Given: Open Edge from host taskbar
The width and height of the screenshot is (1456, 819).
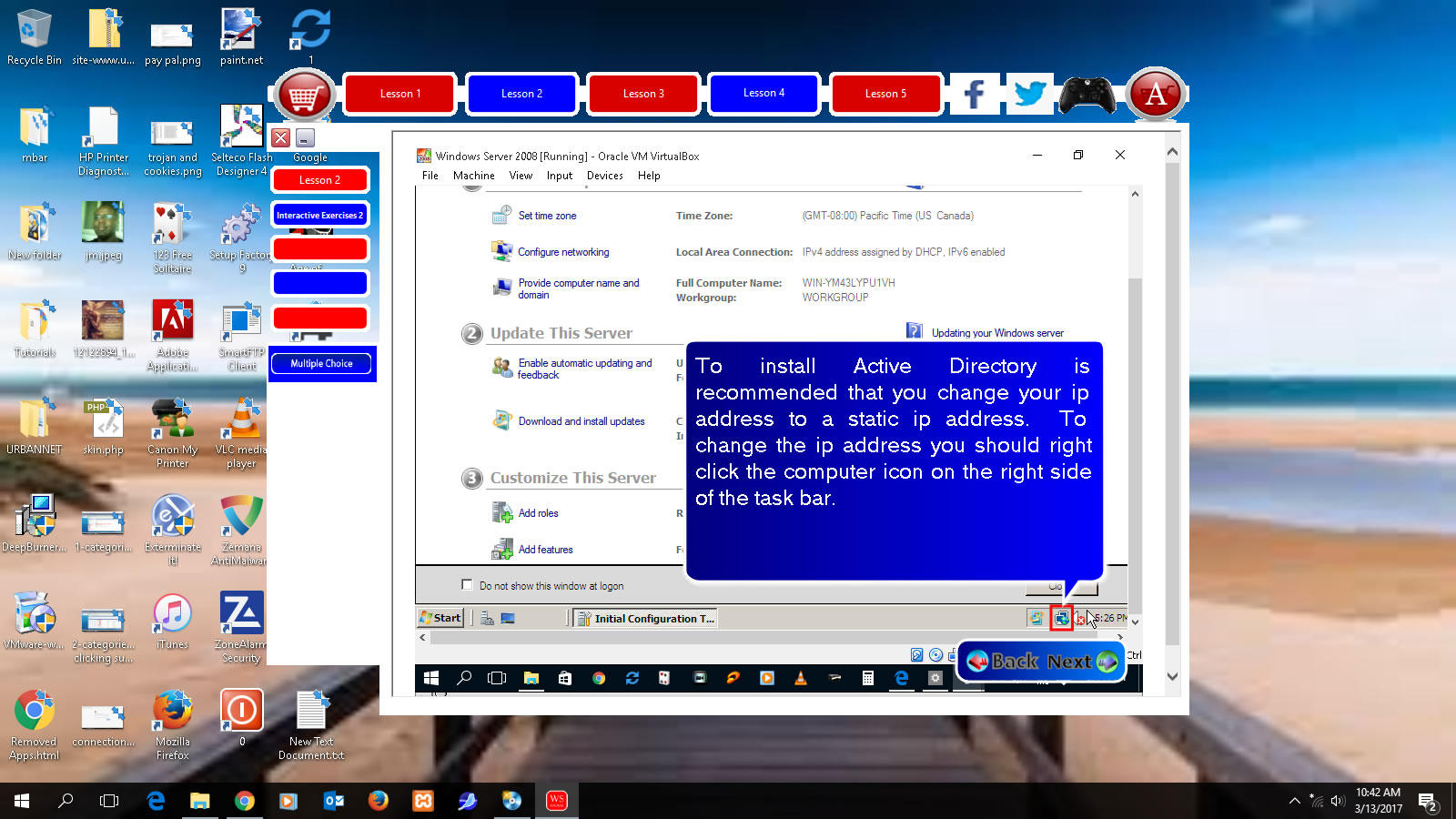Looking at the screenshot, I should tap(156, 801).
